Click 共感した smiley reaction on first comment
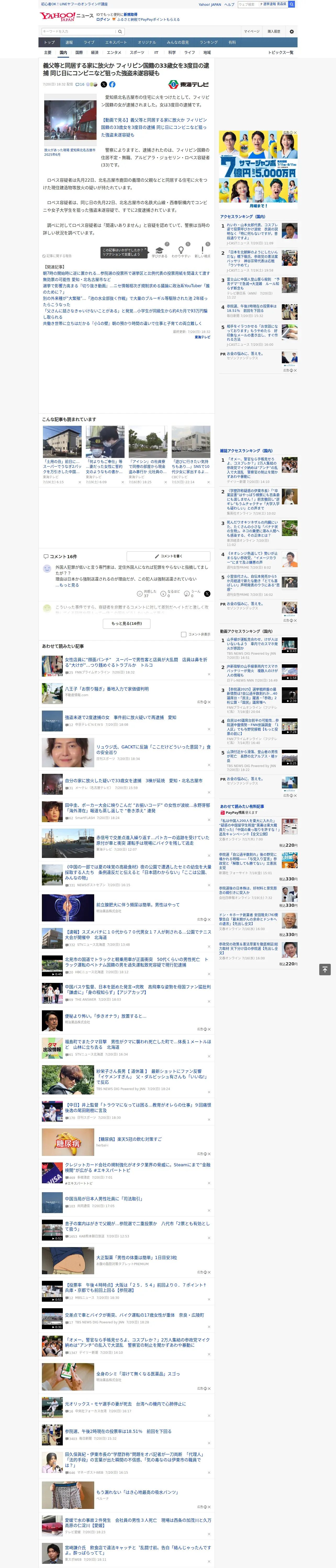 tap(140, 593)
